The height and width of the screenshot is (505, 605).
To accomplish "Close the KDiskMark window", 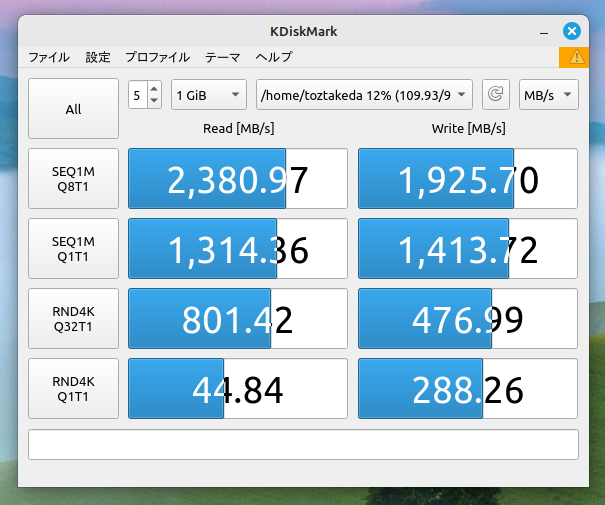I will tap(571, 31).
